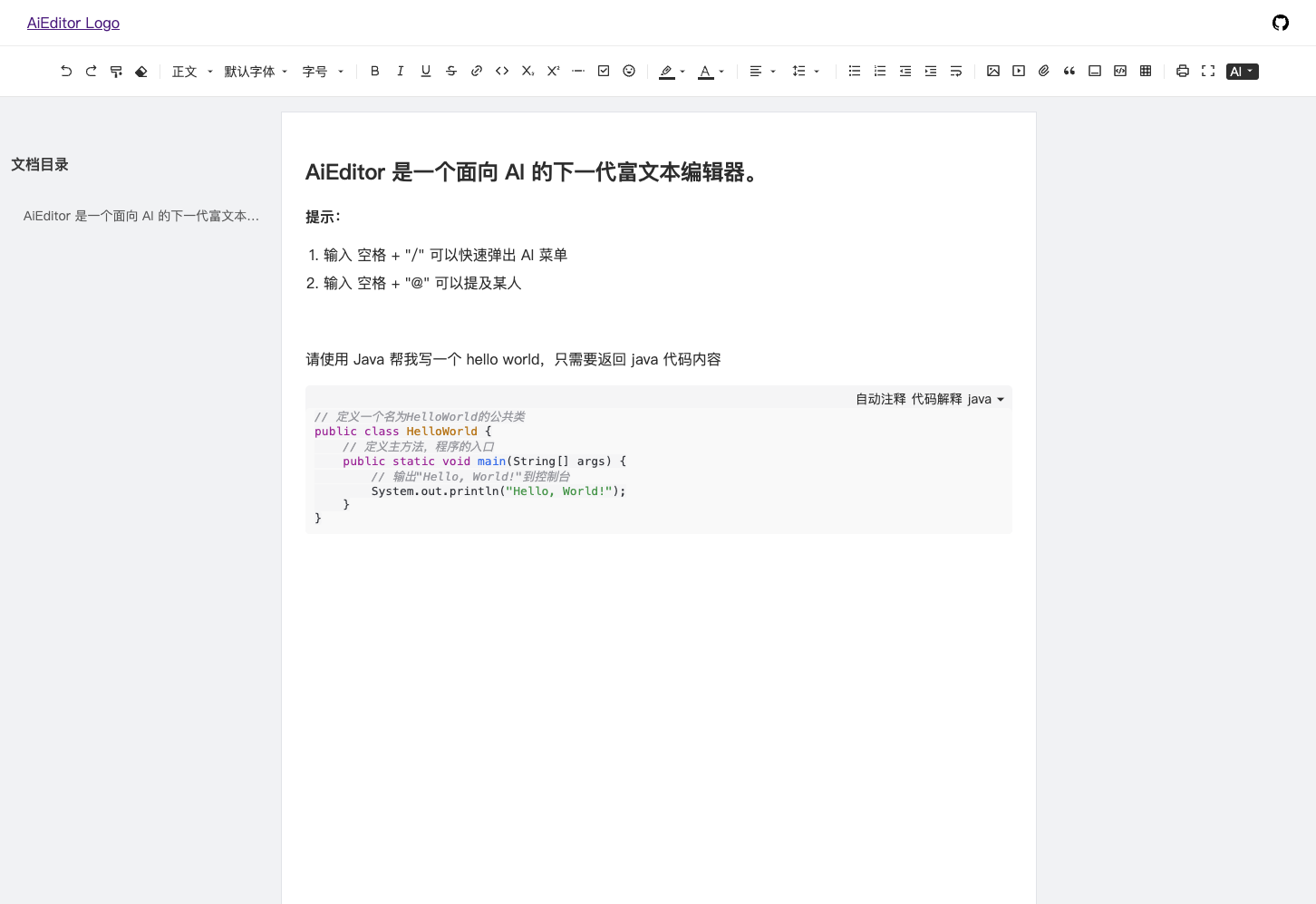
Task: Click the print icon
Action: 1182,71
